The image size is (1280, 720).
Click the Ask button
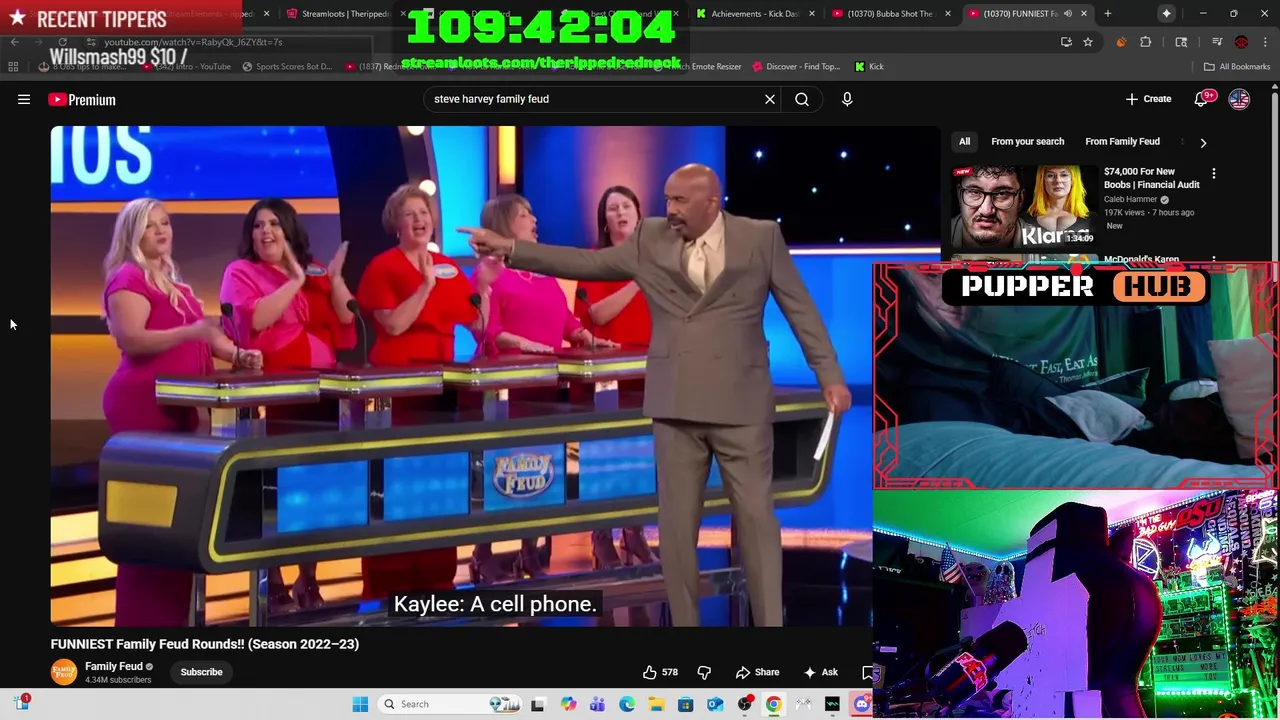pos(820,672)
